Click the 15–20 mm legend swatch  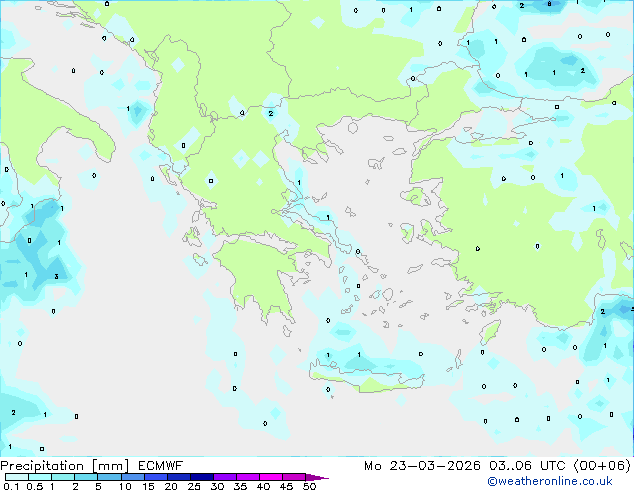click(x=155, y=477)
